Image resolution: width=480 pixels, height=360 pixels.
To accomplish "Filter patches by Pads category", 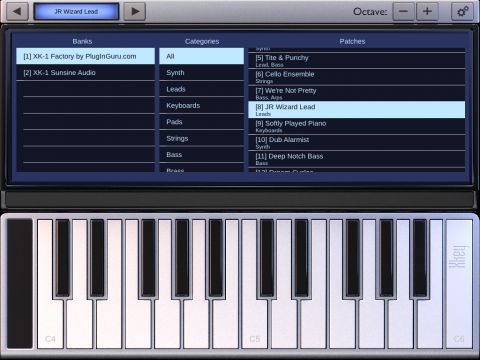I will coord(202,122).
